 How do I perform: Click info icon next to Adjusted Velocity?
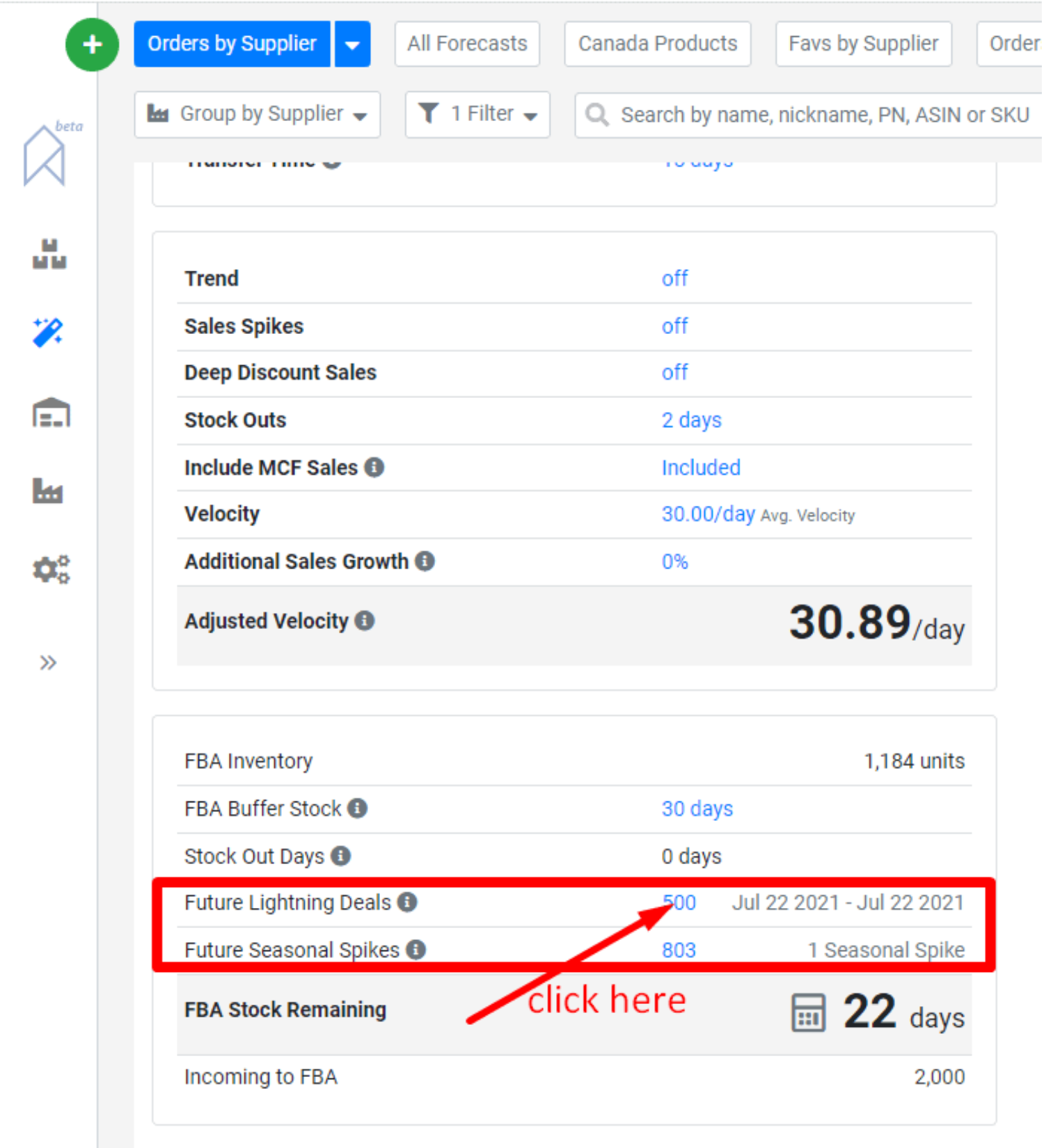(365, 621)
